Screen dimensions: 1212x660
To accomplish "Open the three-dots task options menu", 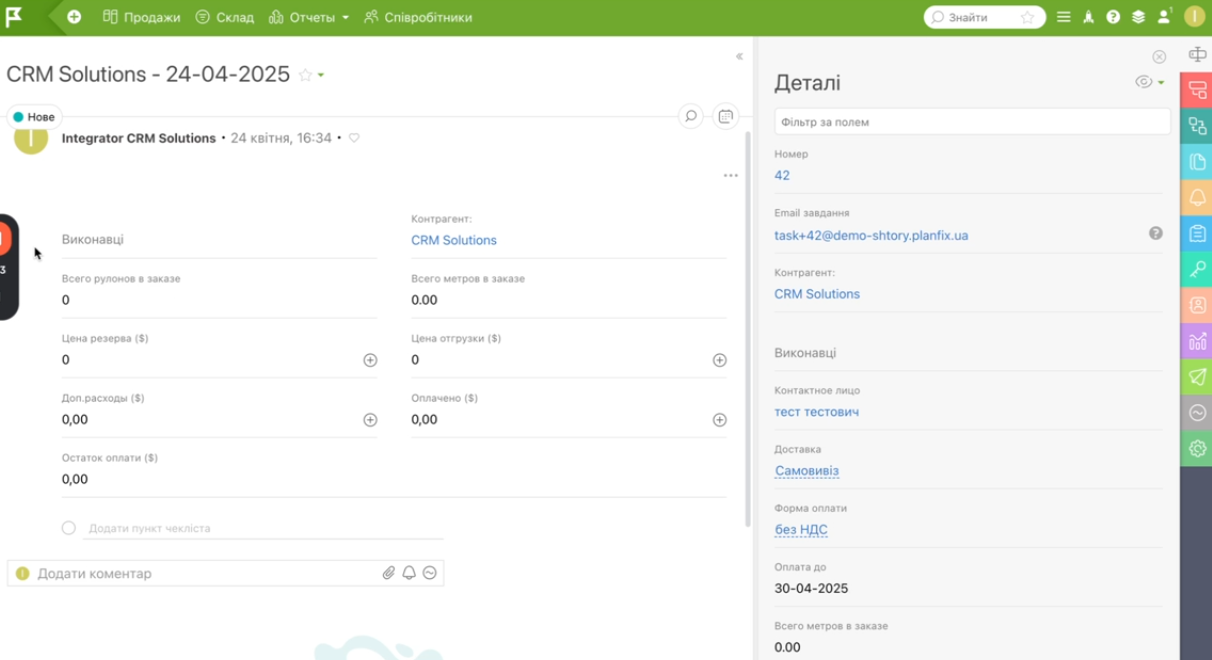I will tap(731, 176).
